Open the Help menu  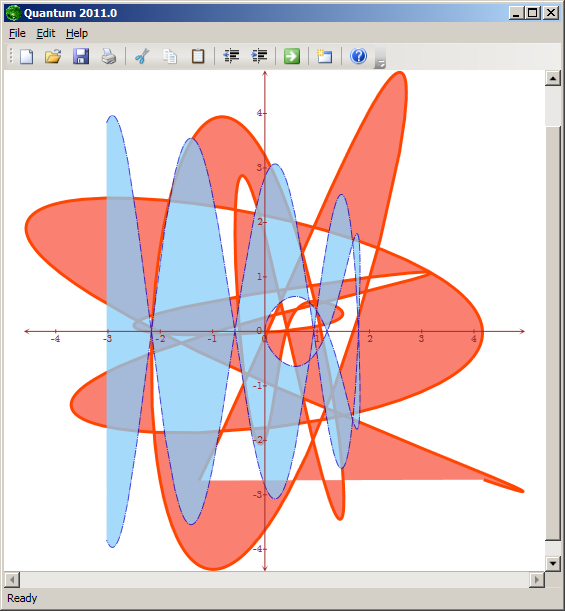[77, 34]
